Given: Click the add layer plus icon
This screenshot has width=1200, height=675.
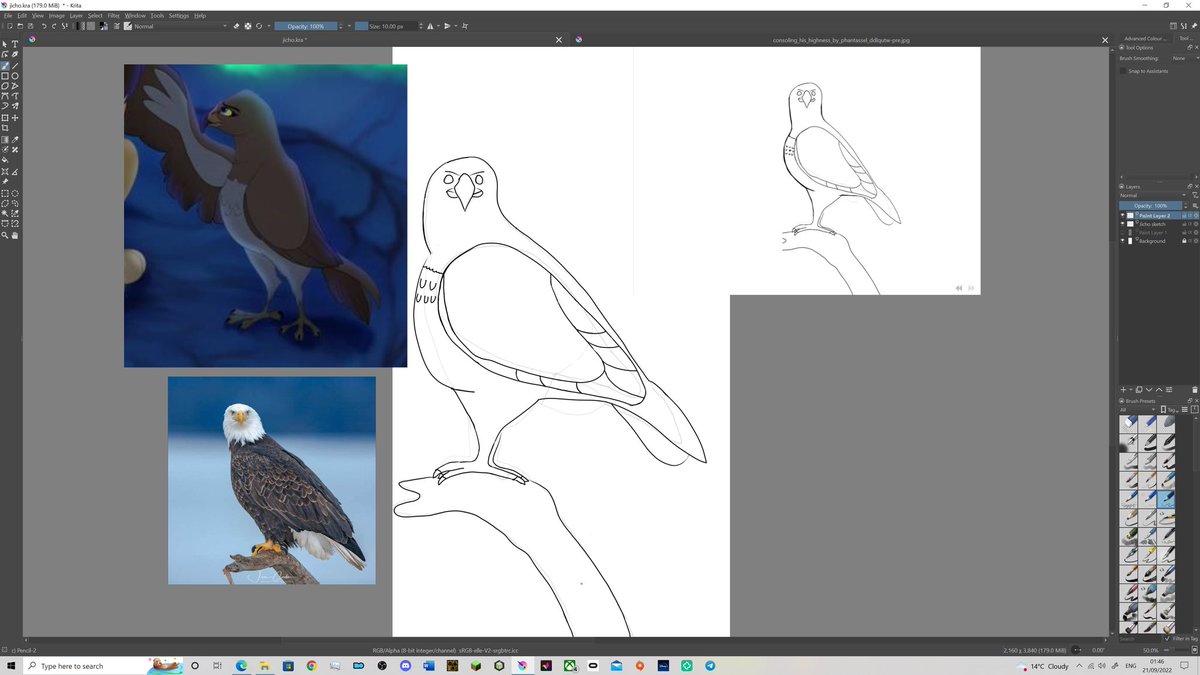Looking at the screenshot, I should click(1123, 389).
